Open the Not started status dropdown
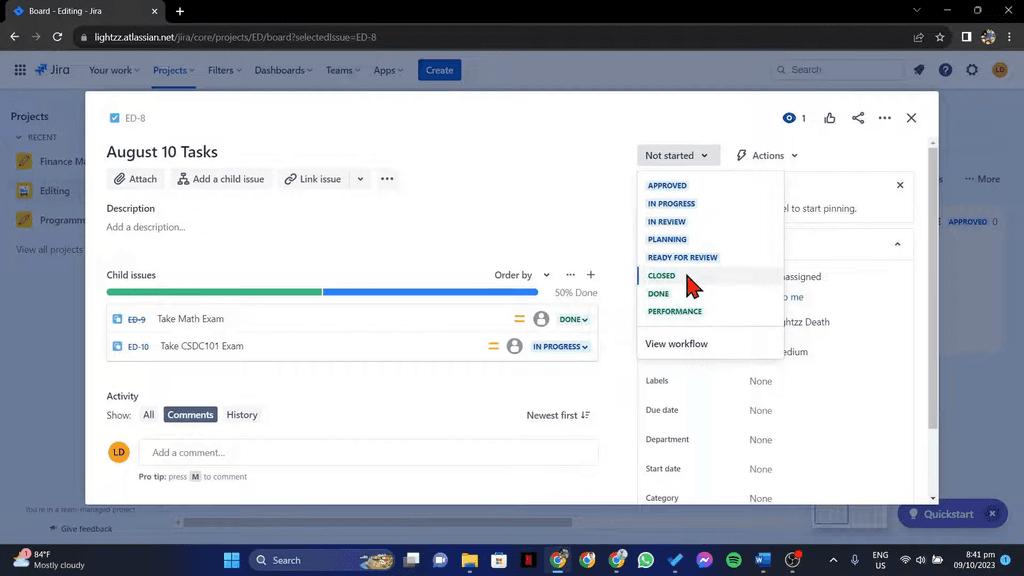This screenshot has width=1024, height=576. (x=678, y=155)
